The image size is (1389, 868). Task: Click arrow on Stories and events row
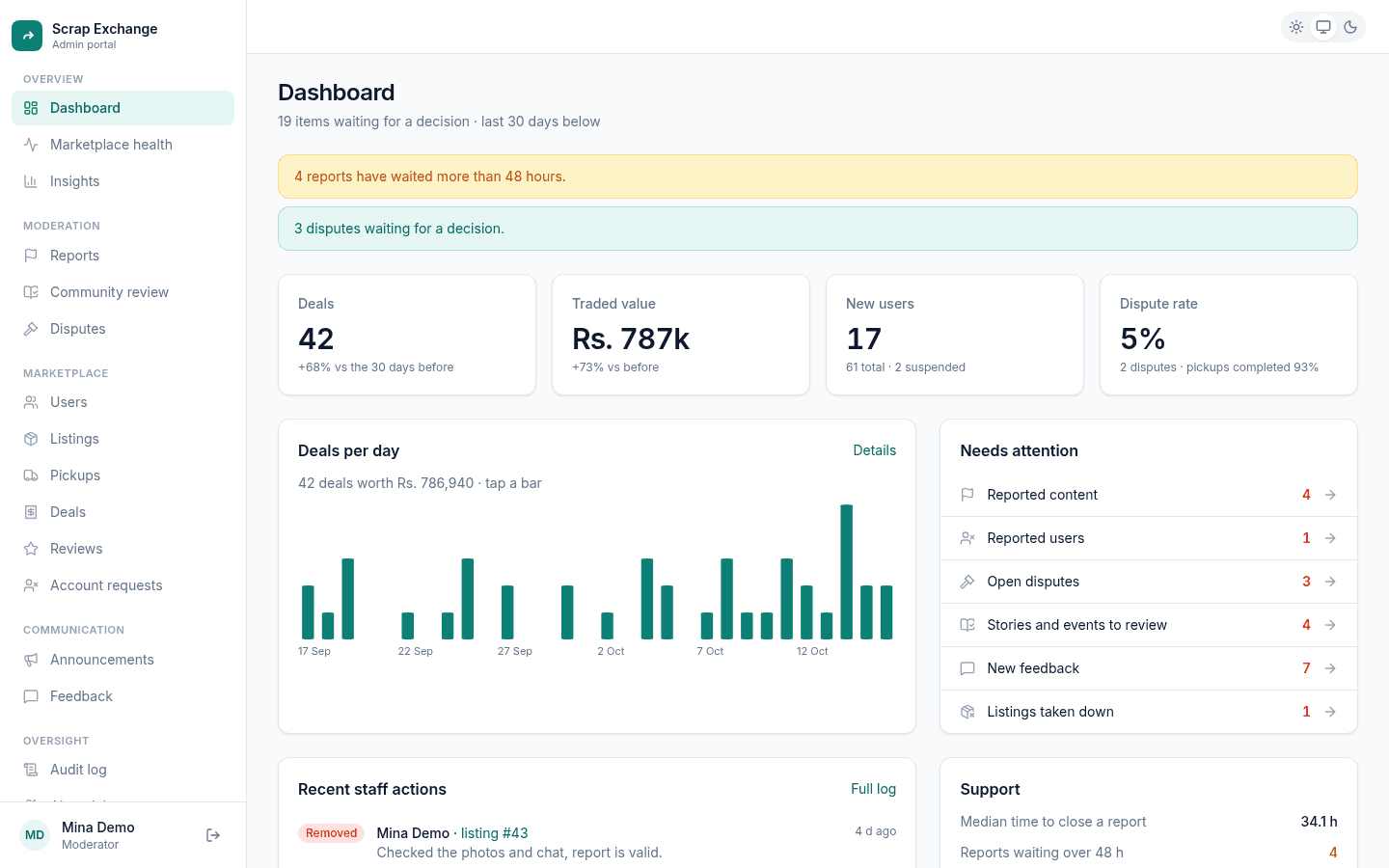[1330, 625]
